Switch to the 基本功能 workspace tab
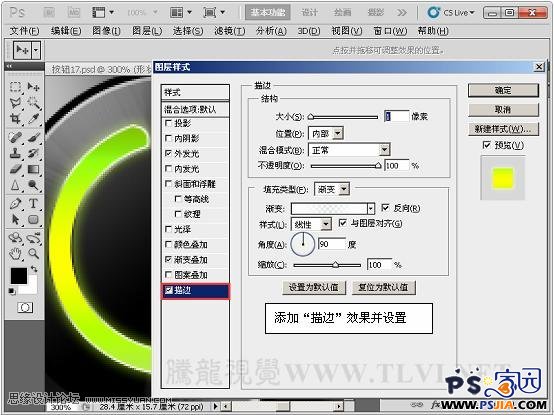554x415 pixels. click(x=268, y=13)
